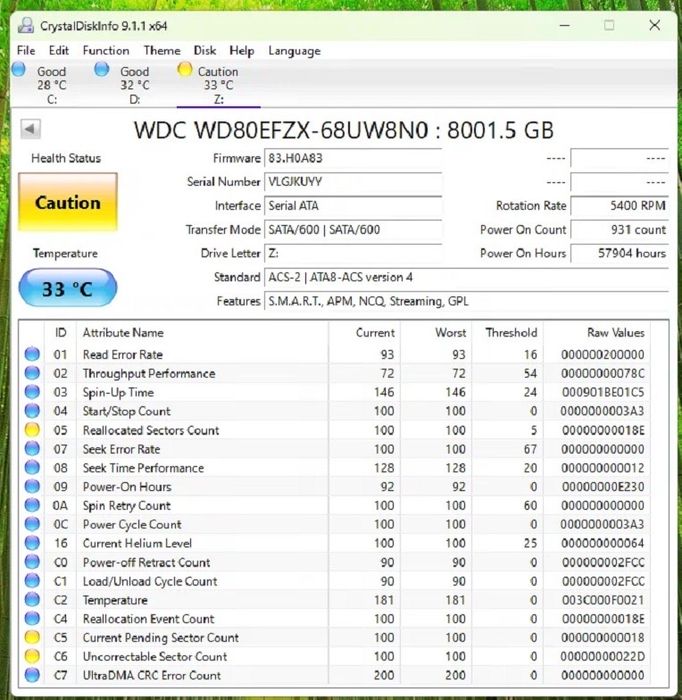
Task: Click the drive title WDC WD80EFZX-68UW8N0
Action: tap(282, 130)
